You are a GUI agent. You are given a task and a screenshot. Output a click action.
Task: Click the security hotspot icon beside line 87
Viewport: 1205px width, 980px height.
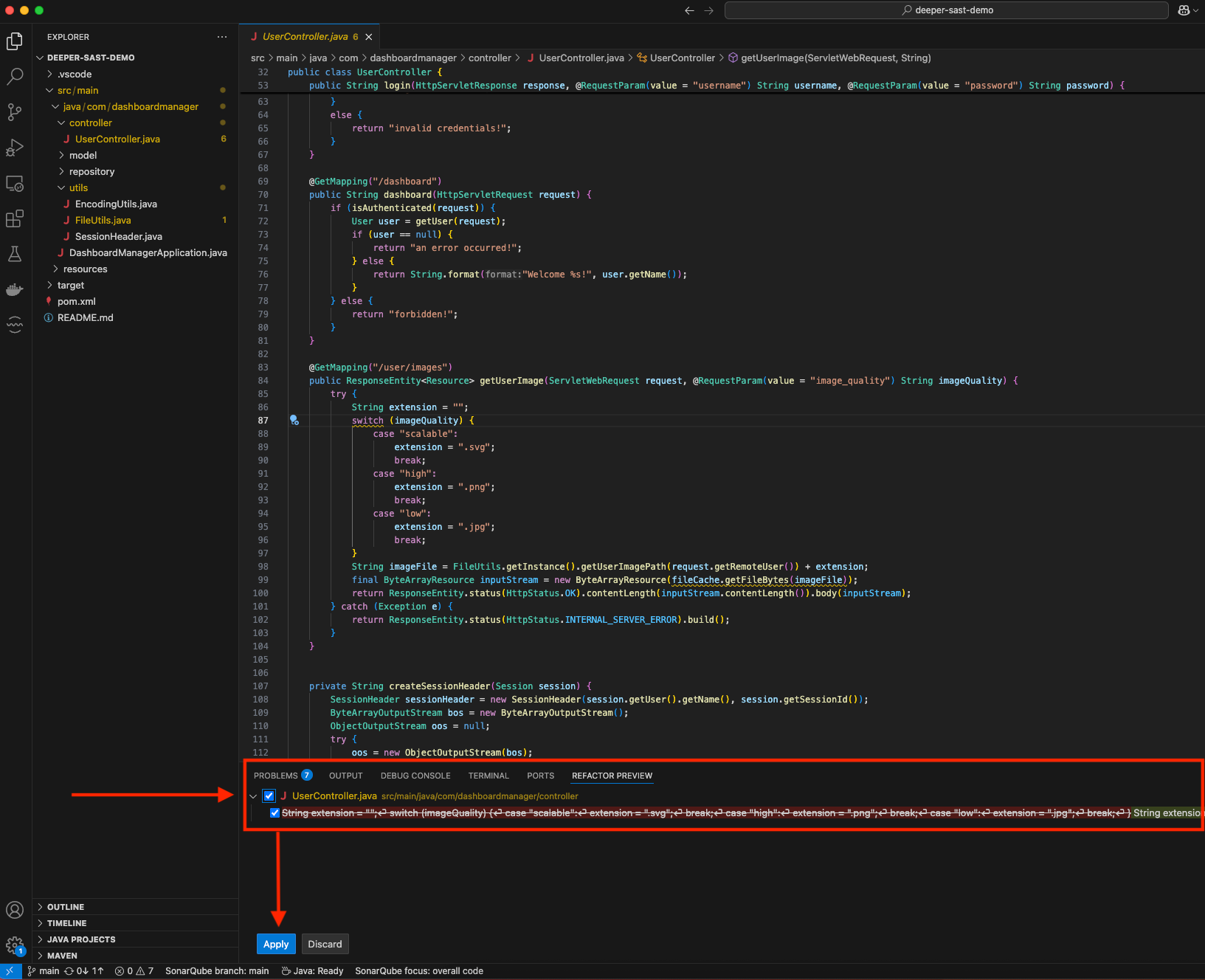[294, 420]
